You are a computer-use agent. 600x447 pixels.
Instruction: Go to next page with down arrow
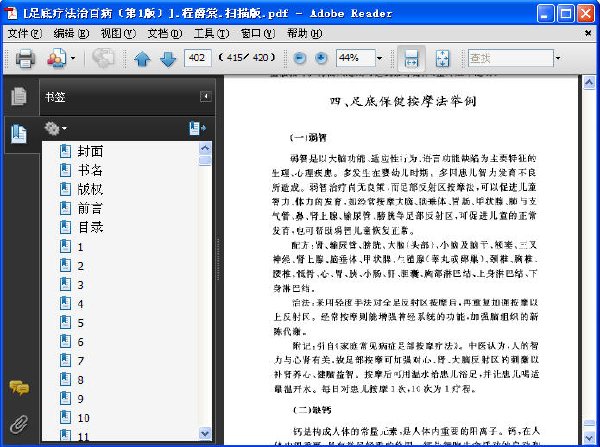(x=168, y=59)
